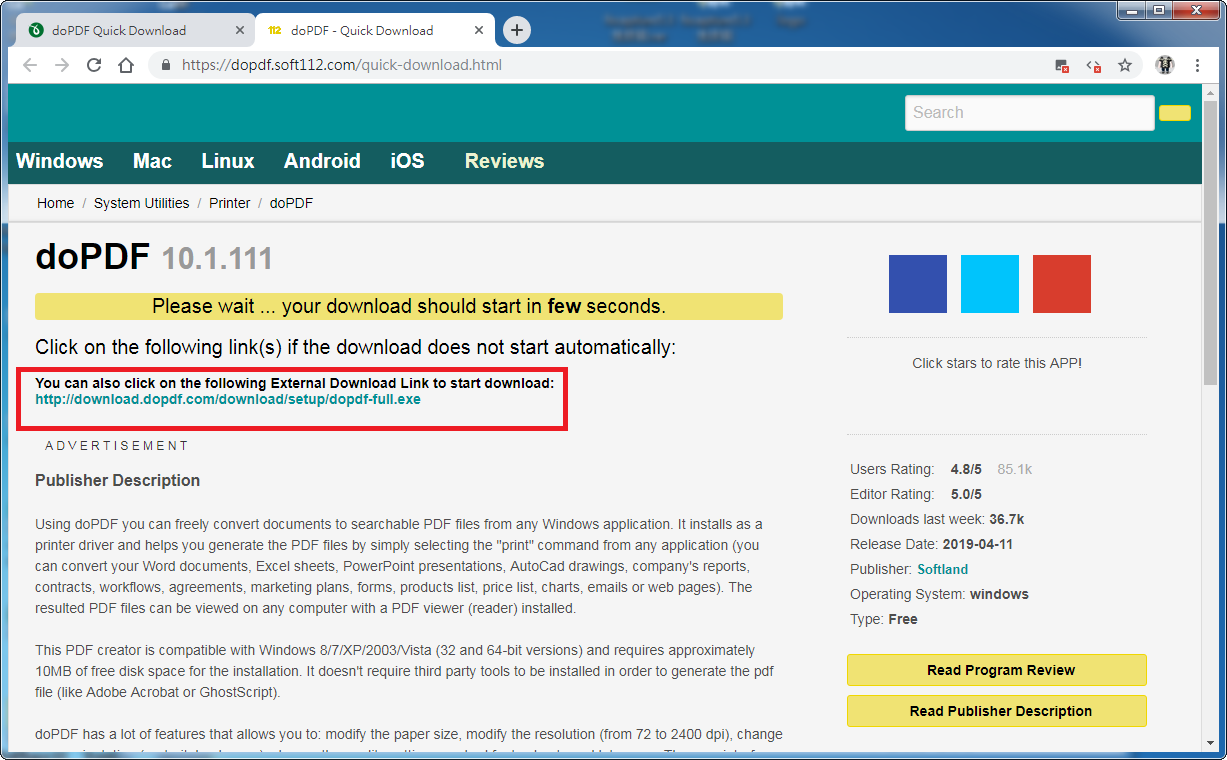The width and height of the screenshot is (1227, 760).
Task: Close the 'doPDF Quick Download' first tab
Action: (240, 30)
